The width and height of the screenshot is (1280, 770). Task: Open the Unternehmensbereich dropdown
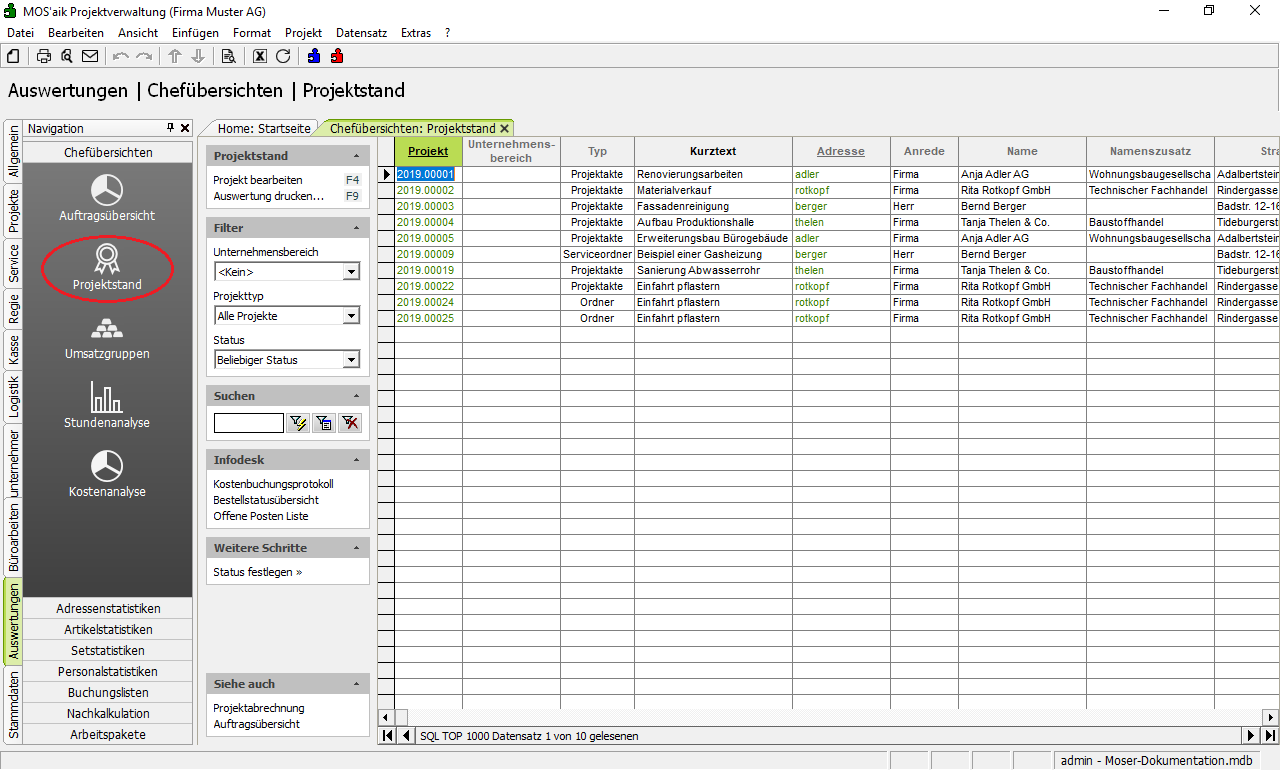(351, 272)
